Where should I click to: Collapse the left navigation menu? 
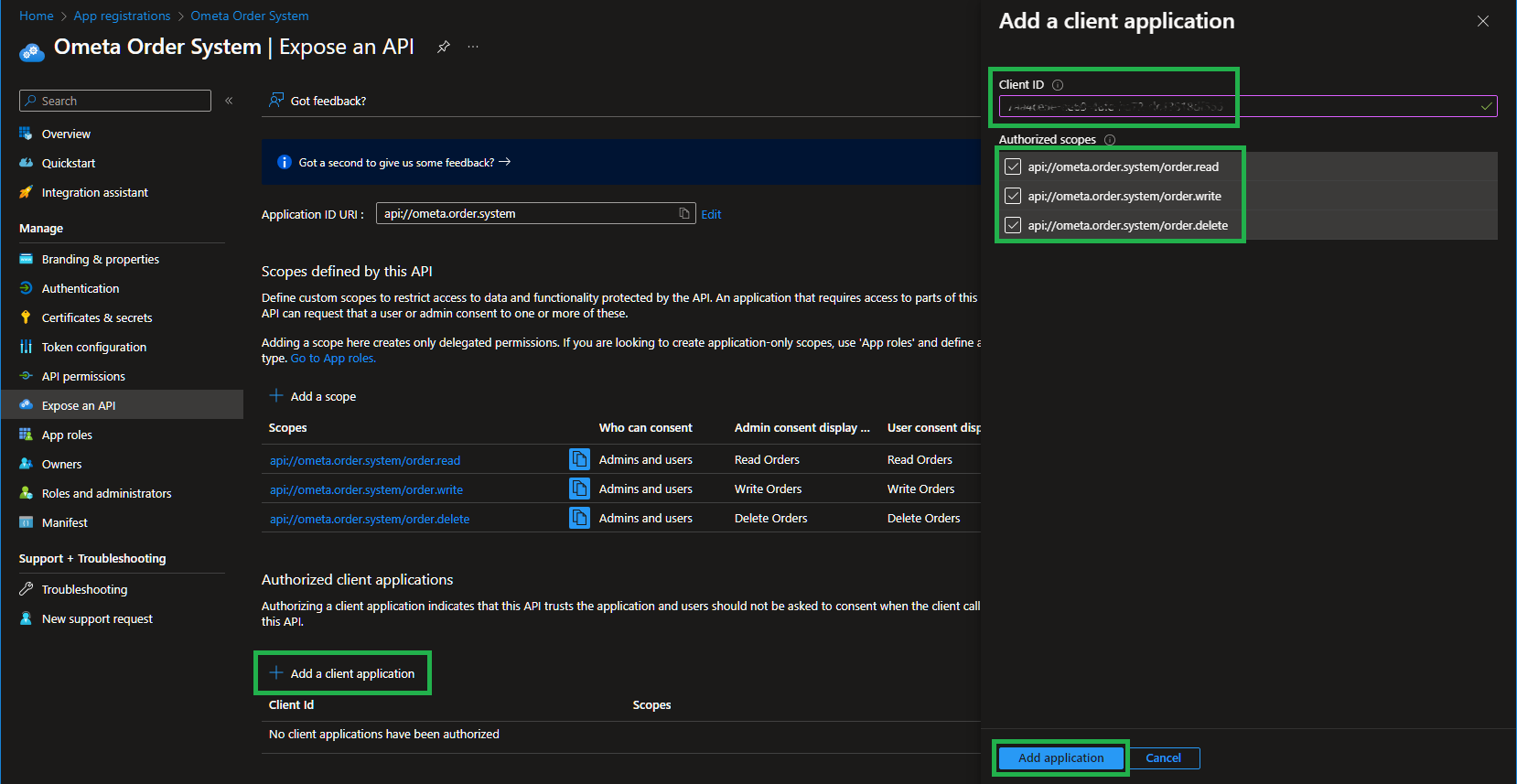point(229,101)
